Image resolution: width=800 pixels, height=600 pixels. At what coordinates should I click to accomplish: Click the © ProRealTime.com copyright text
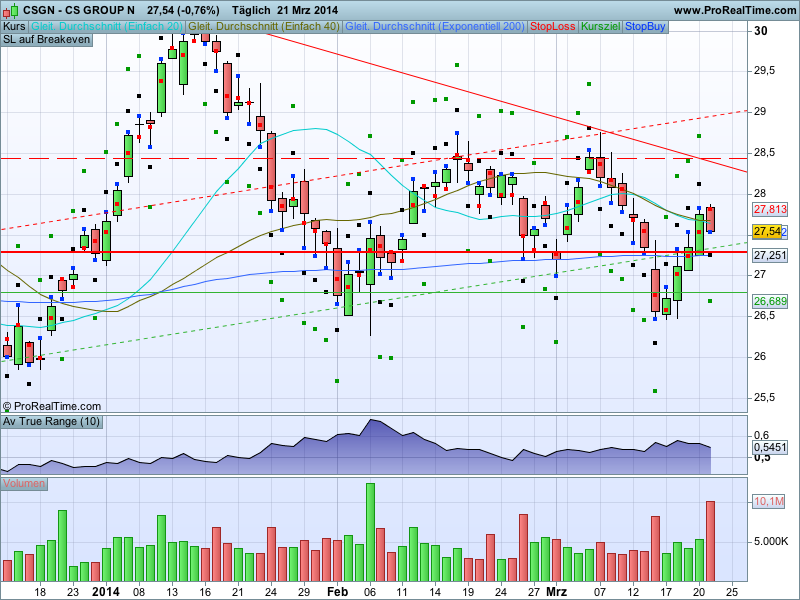point(52,407)
